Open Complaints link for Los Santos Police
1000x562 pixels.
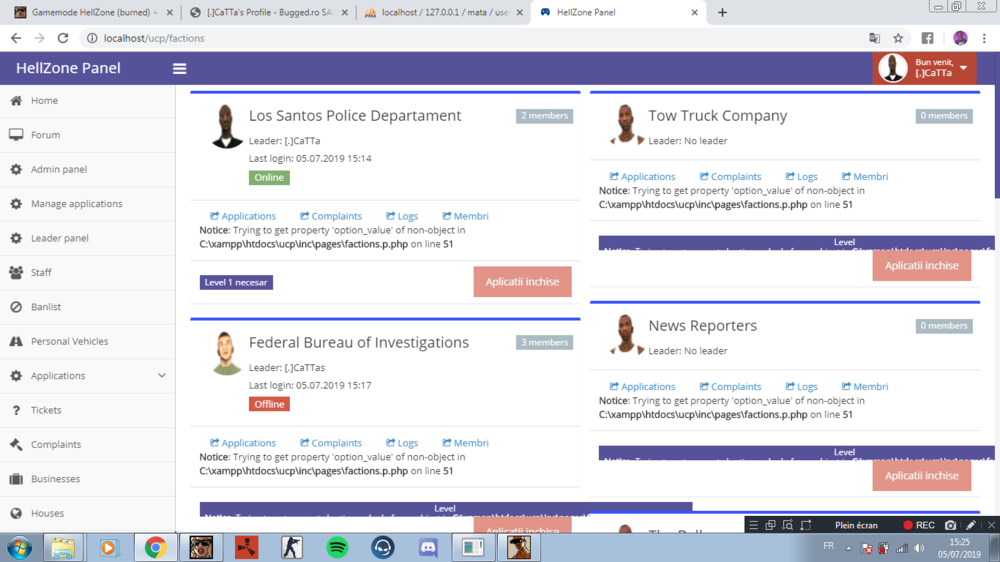pos(331,216)
